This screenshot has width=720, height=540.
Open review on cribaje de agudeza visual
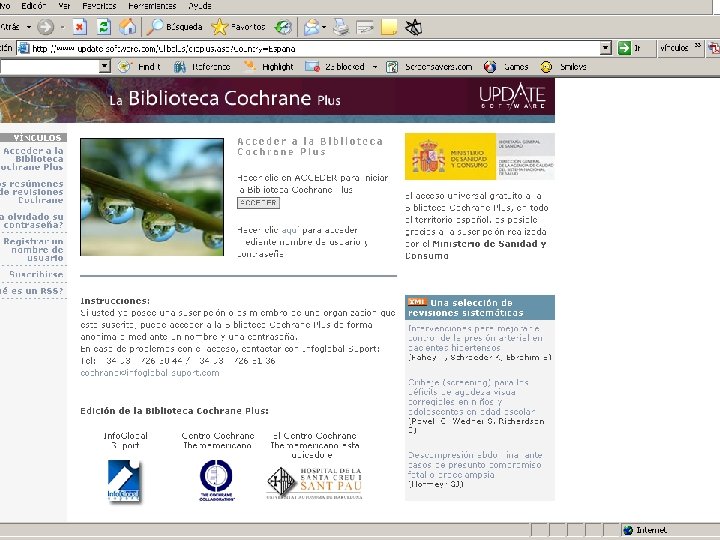[x=472, y=397]
